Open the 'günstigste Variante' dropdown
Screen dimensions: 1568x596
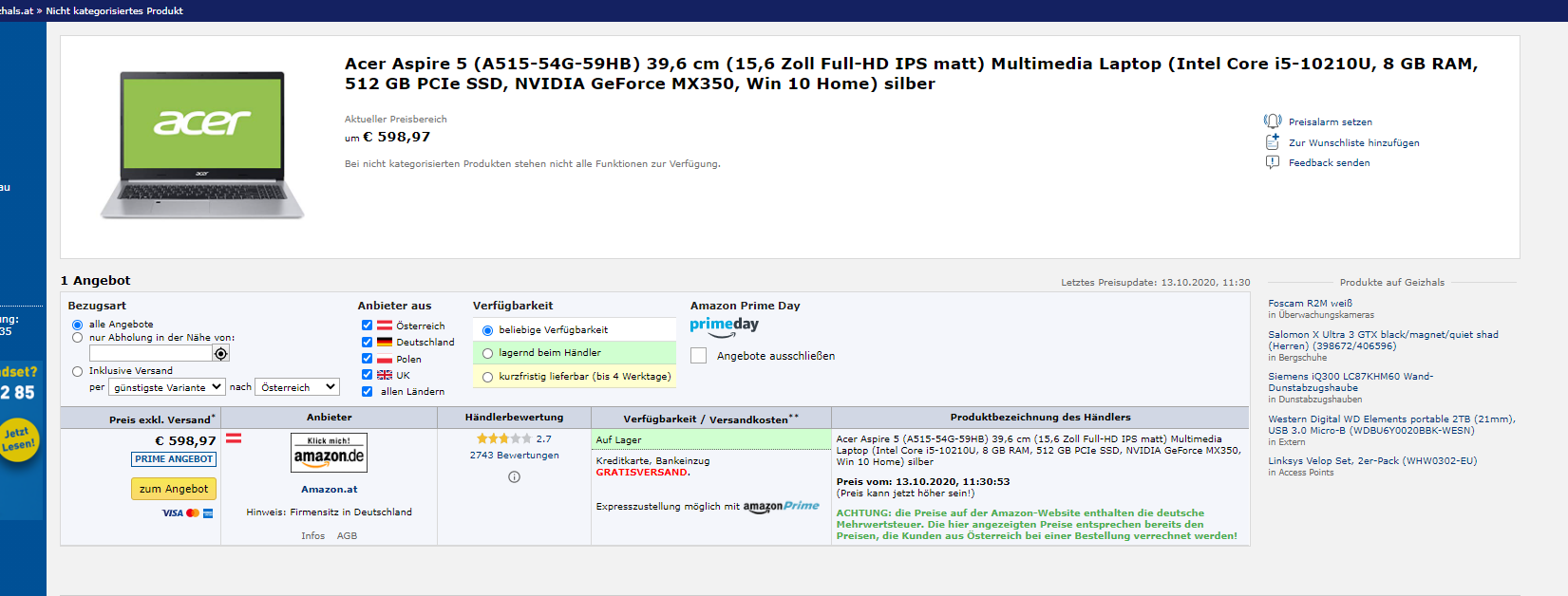coord(167,387)
